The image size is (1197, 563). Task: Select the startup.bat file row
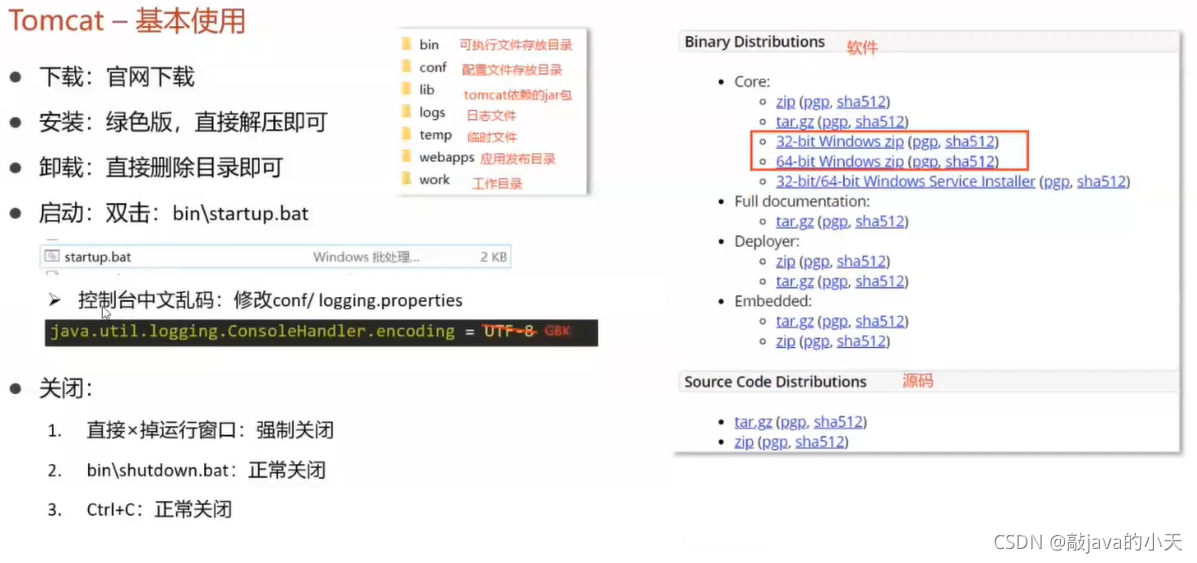point(275,257)
